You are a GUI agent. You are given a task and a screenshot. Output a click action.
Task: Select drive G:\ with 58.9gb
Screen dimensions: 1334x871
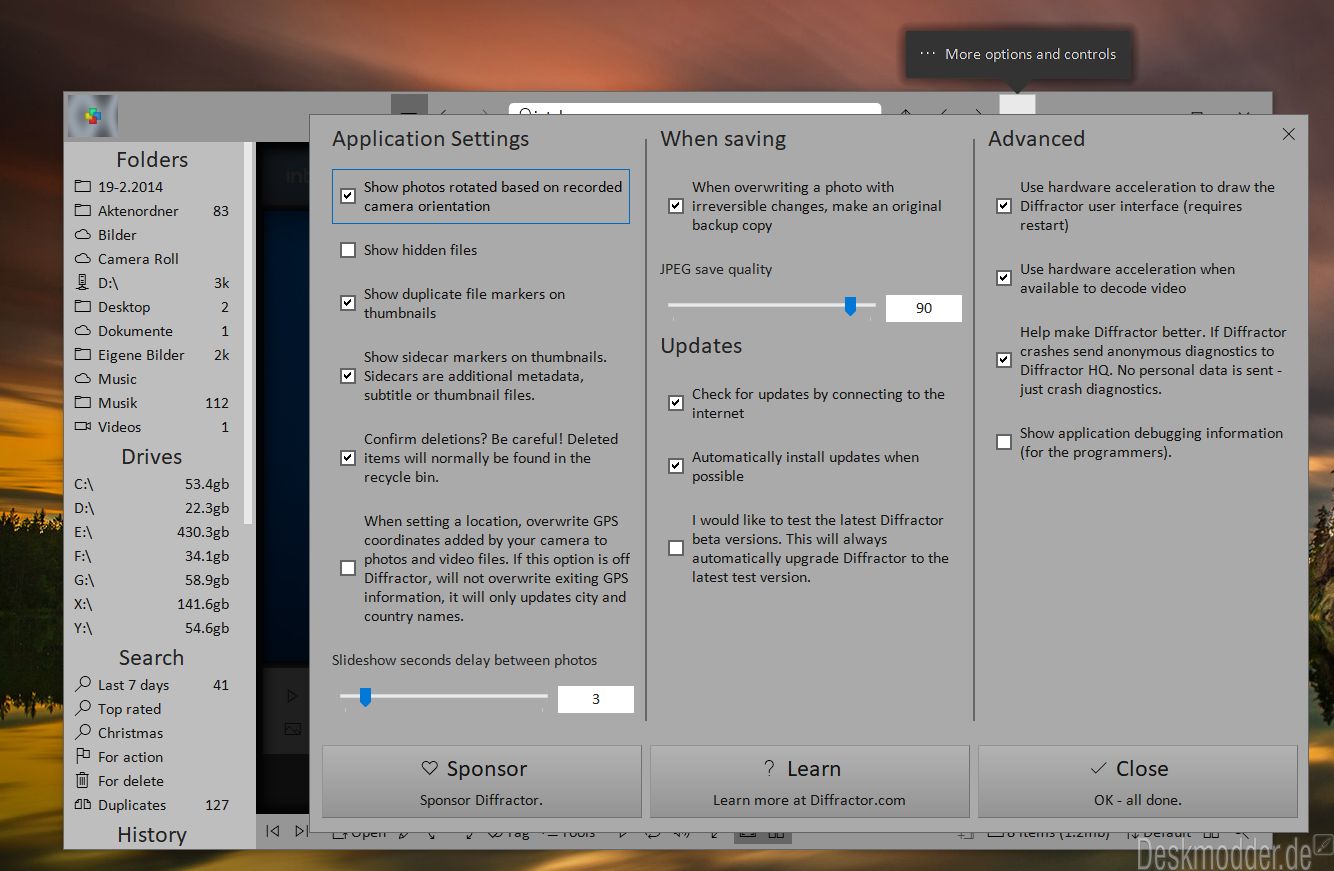152,580
